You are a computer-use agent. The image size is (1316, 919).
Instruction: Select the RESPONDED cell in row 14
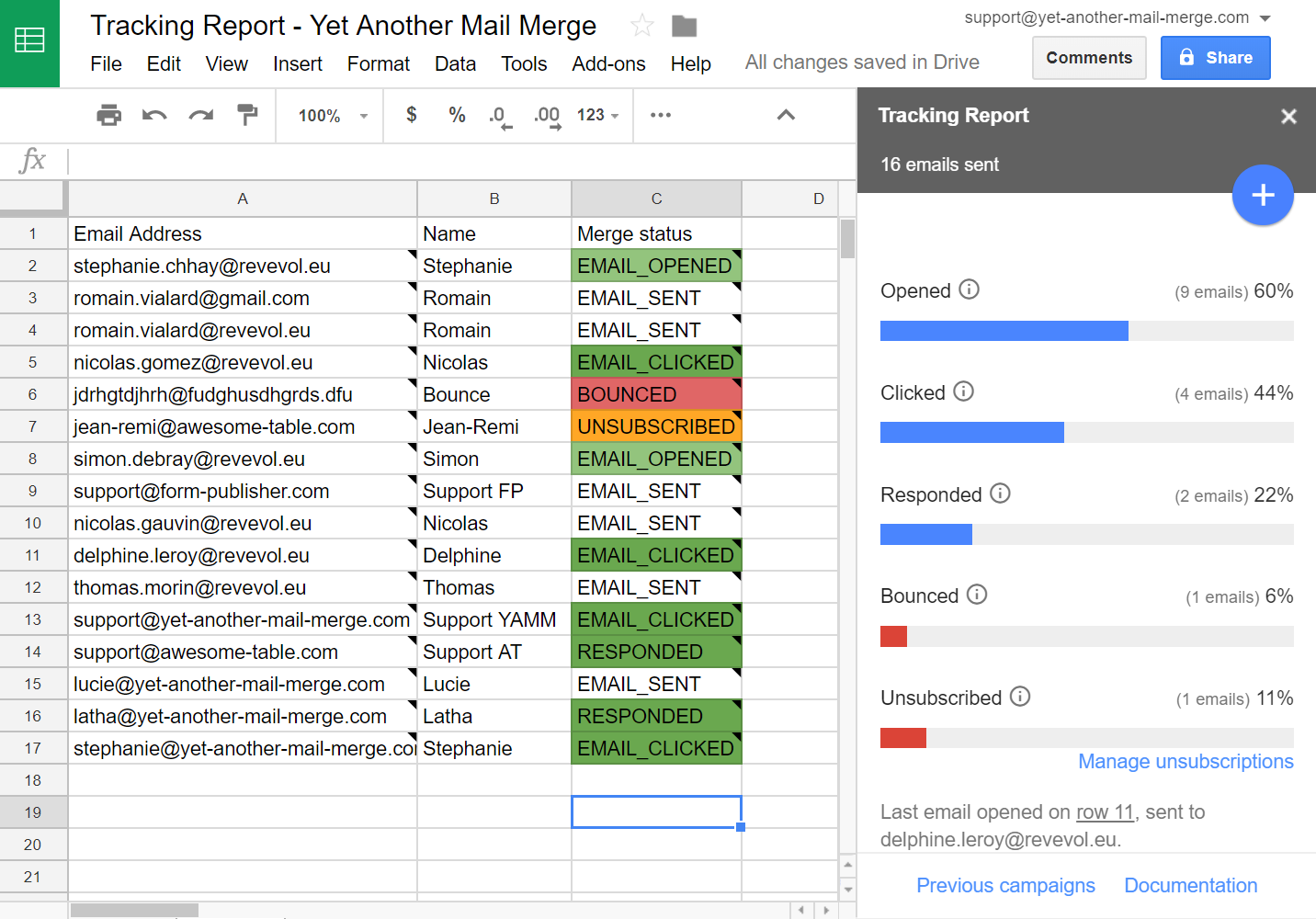pos(656,652)
